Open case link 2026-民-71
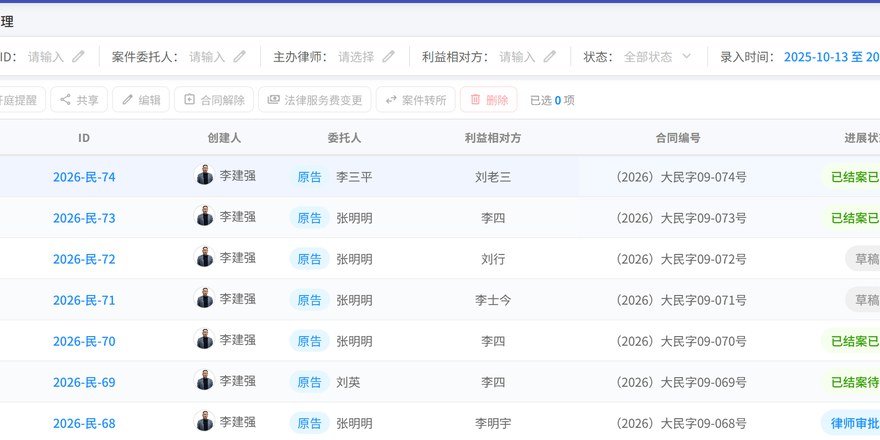This screenshot has width=880, height=440. pos(84,300)
